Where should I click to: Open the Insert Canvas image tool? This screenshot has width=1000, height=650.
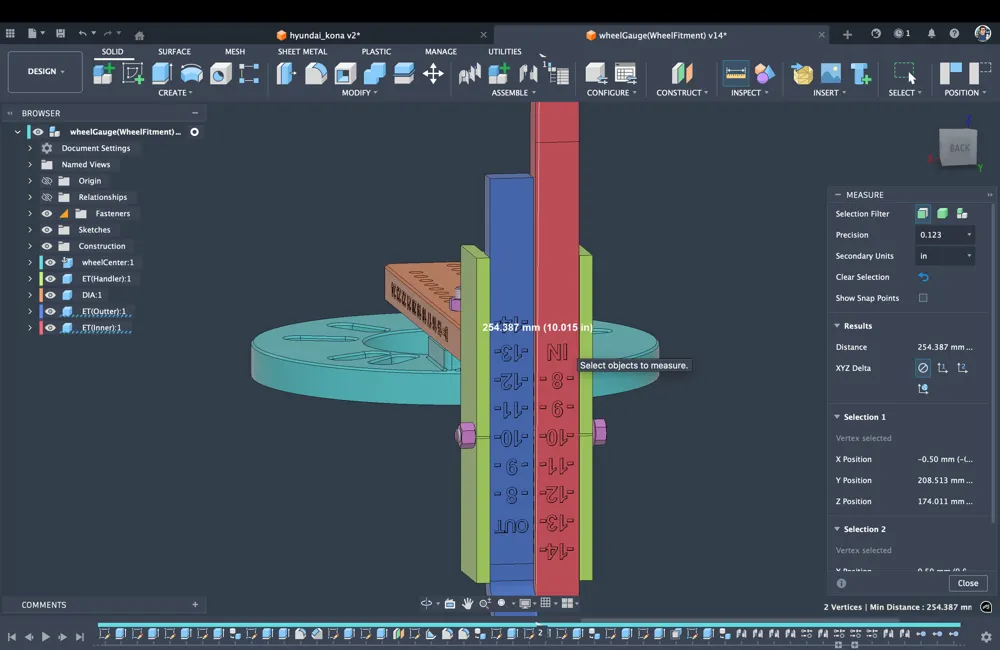coord(831,73)
